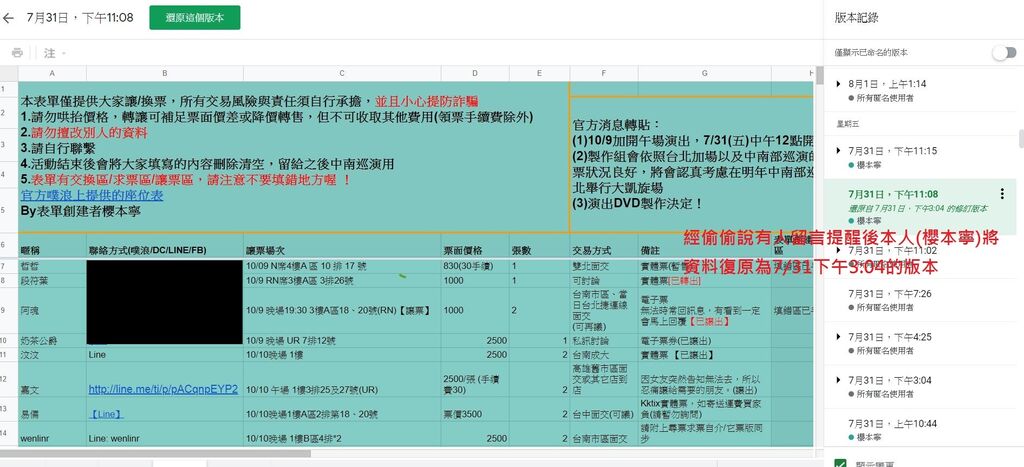
Task: Open the zoom dropdown in the toolbar
Action: coord(55,53)
